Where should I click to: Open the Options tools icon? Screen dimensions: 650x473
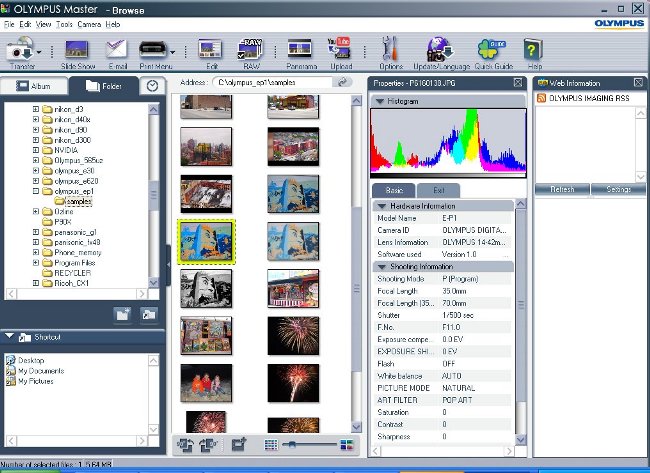(391, 49)
